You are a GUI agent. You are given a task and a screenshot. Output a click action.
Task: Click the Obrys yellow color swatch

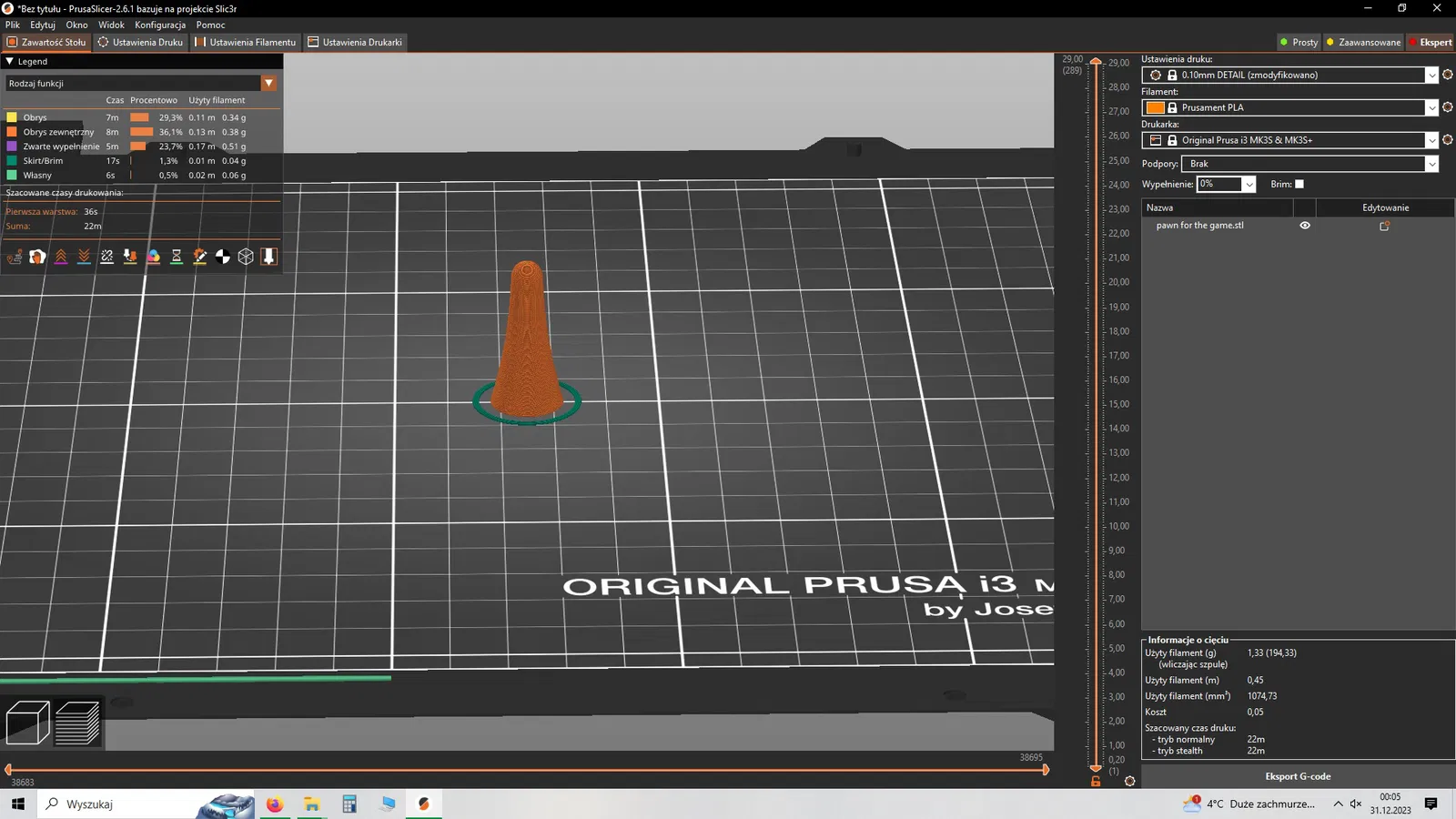(12, 117)
